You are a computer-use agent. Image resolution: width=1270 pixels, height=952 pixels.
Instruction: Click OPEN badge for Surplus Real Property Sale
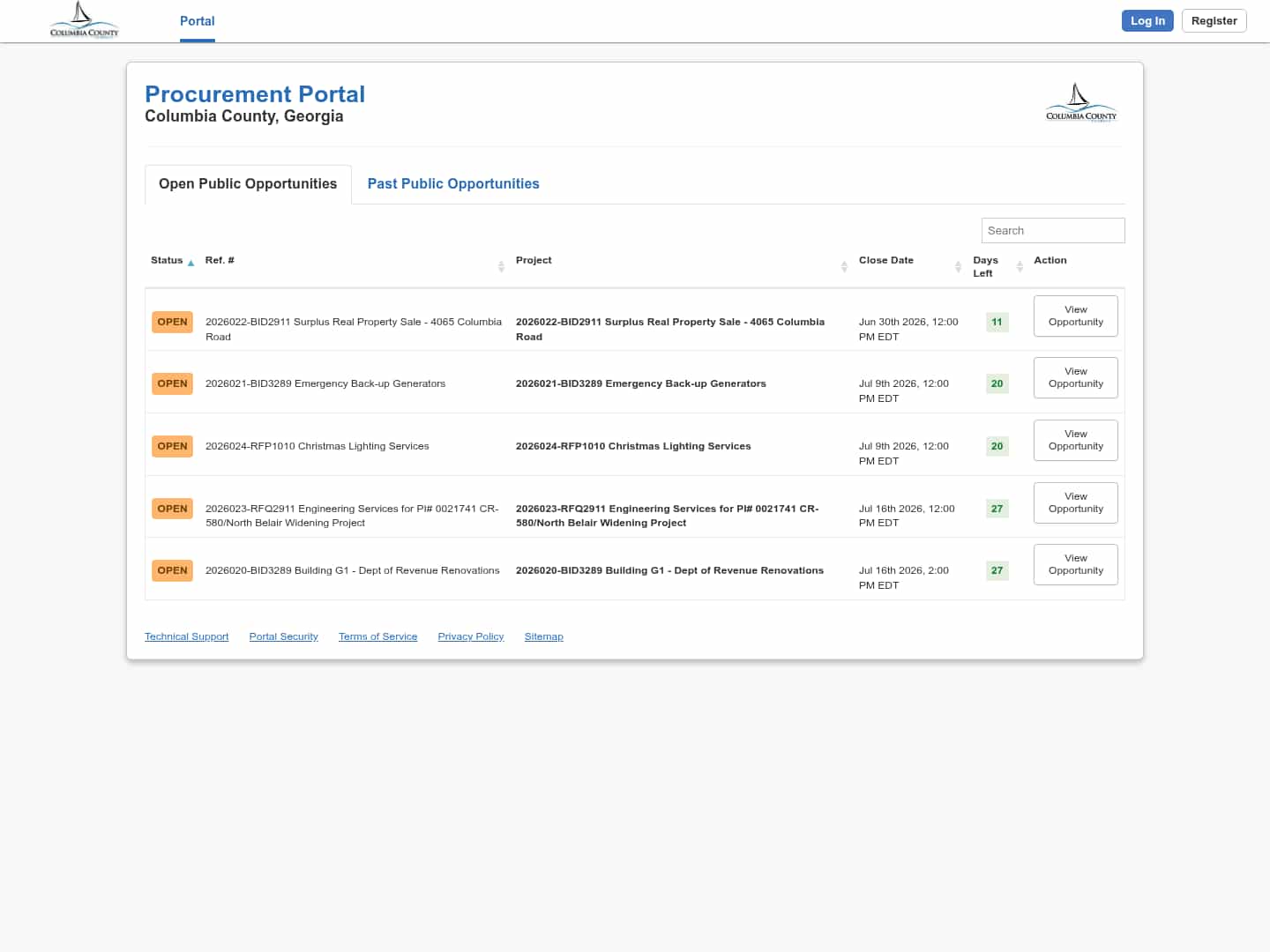pos(172,322)
